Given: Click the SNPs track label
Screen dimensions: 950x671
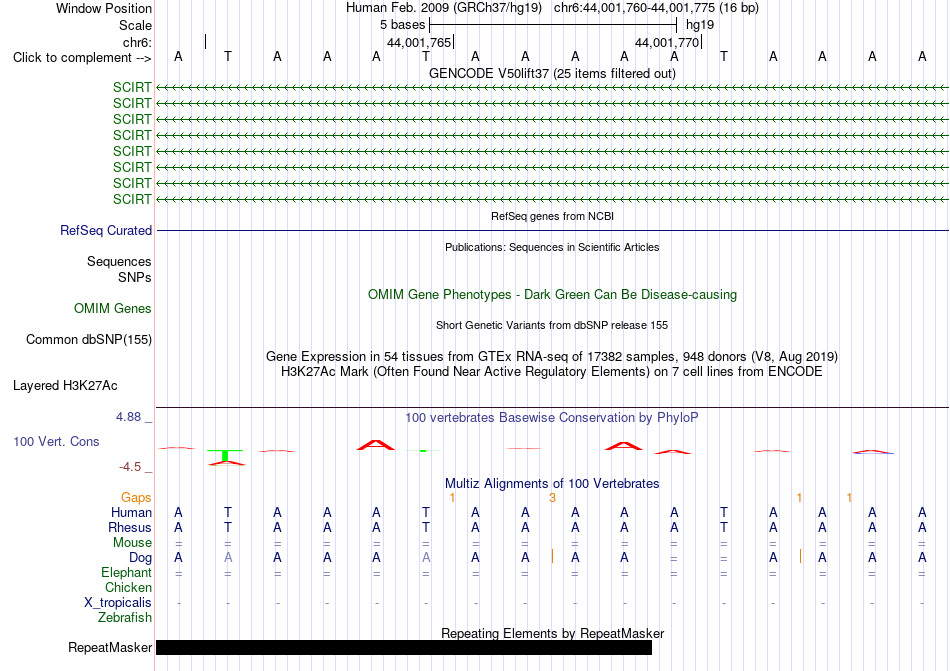Looking at the screenshot, I should tap(135, 277).
